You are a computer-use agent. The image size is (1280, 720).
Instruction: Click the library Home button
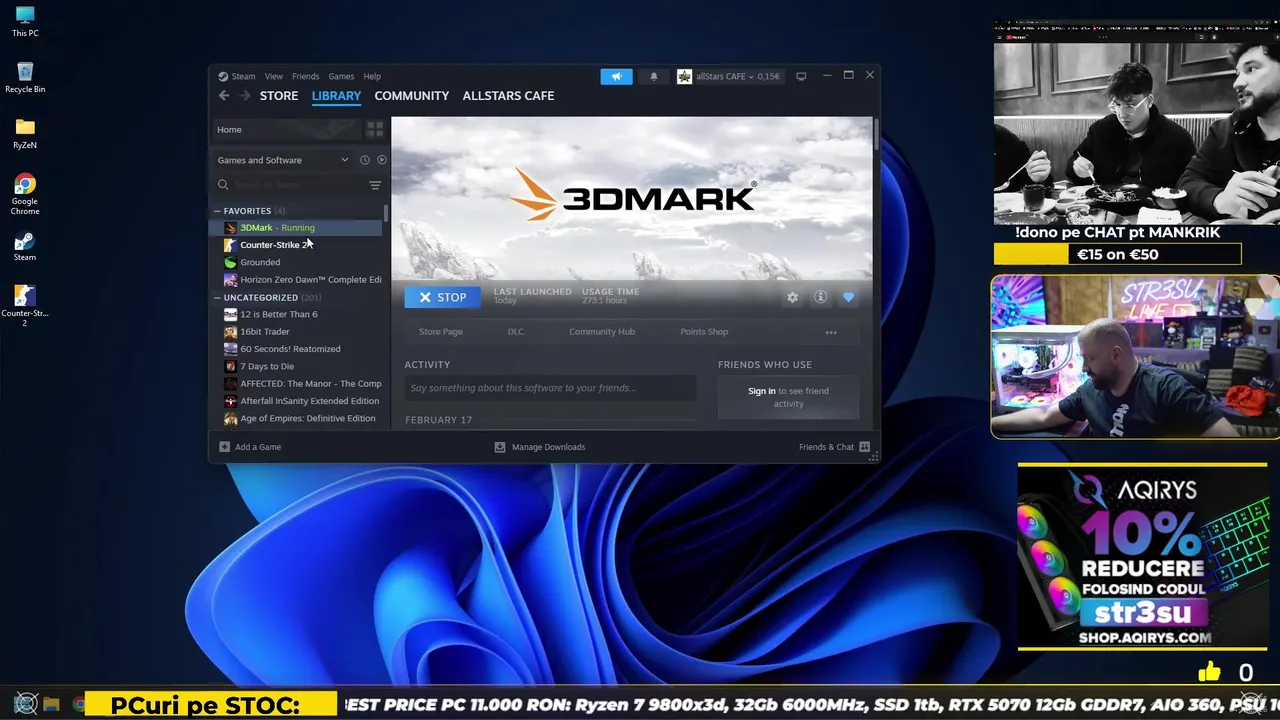coord(286,129)
